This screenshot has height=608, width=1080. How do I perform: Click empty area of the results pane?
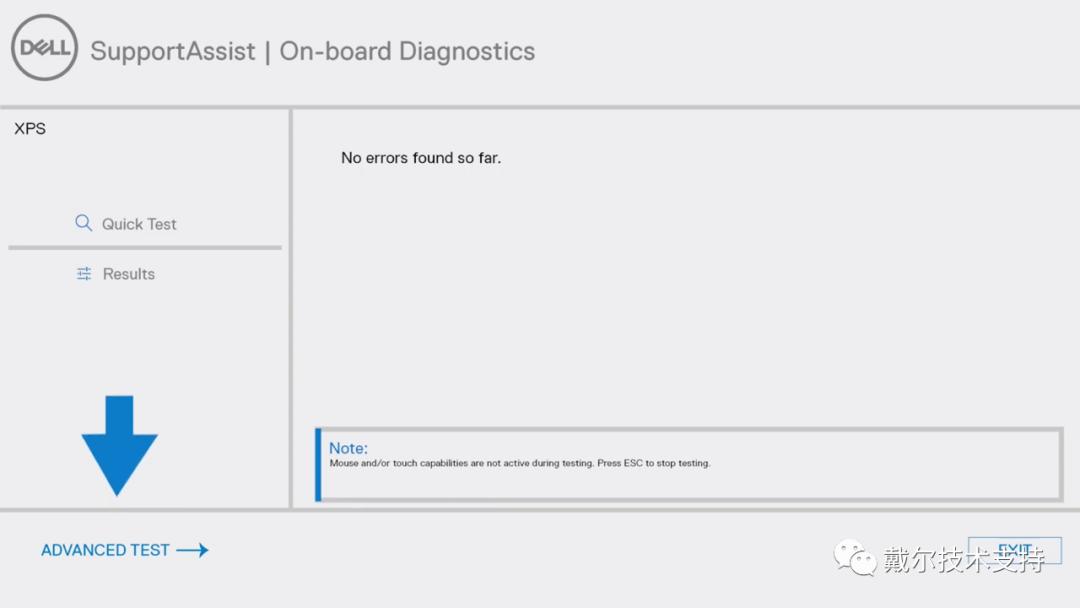tap(680, 300)
